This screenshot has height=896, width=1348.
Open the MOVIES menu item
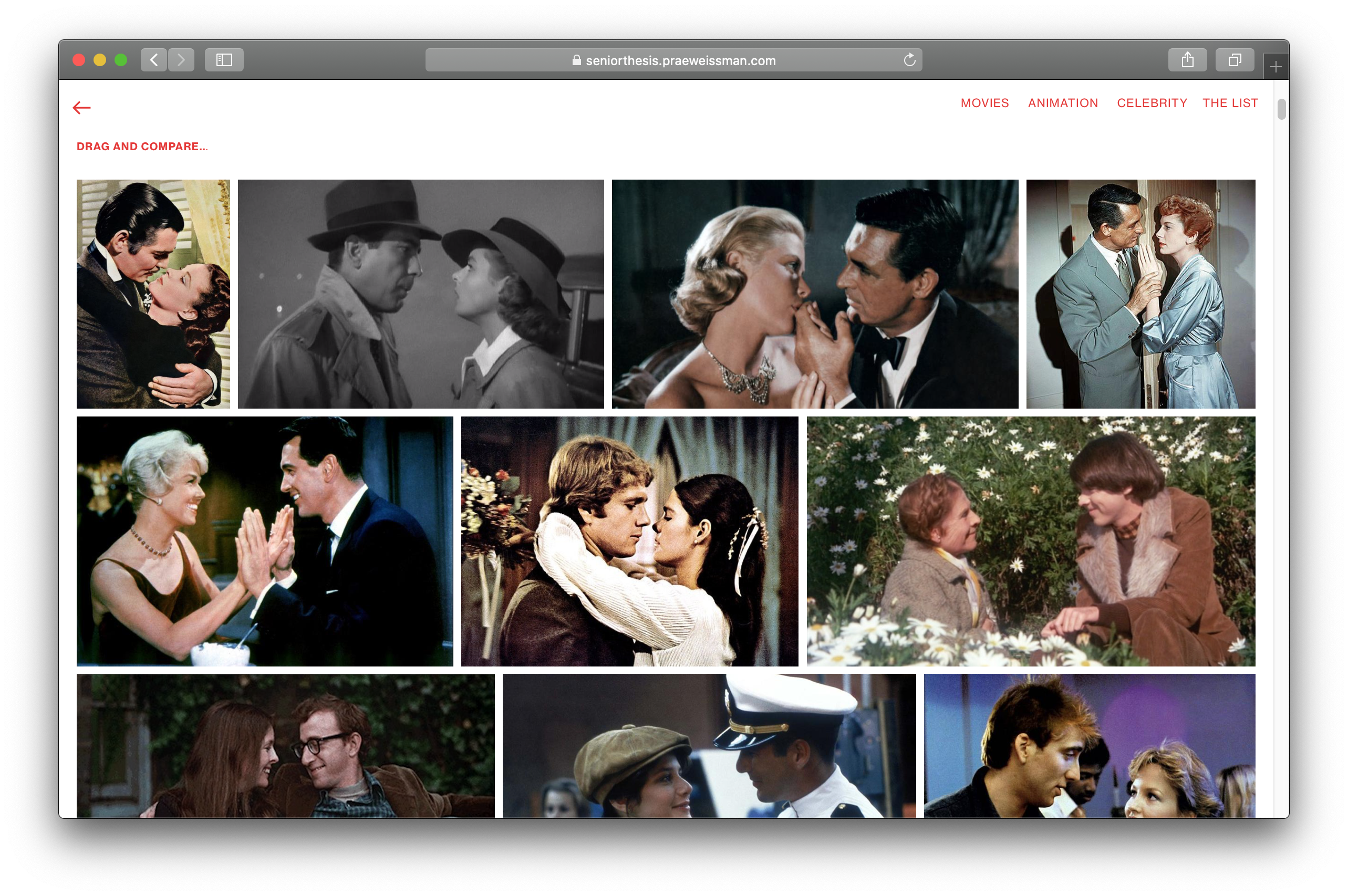coord(984,103)
